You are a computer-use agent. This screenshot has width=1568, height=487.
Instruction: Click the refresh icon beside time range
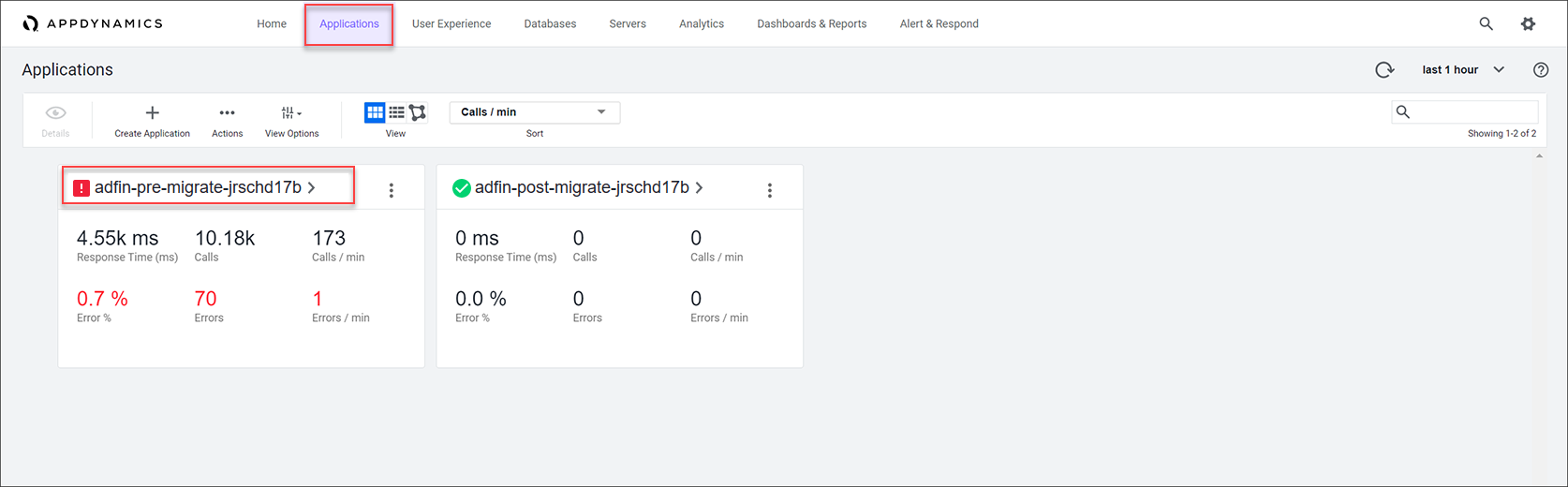click(x=1384, y=69)
